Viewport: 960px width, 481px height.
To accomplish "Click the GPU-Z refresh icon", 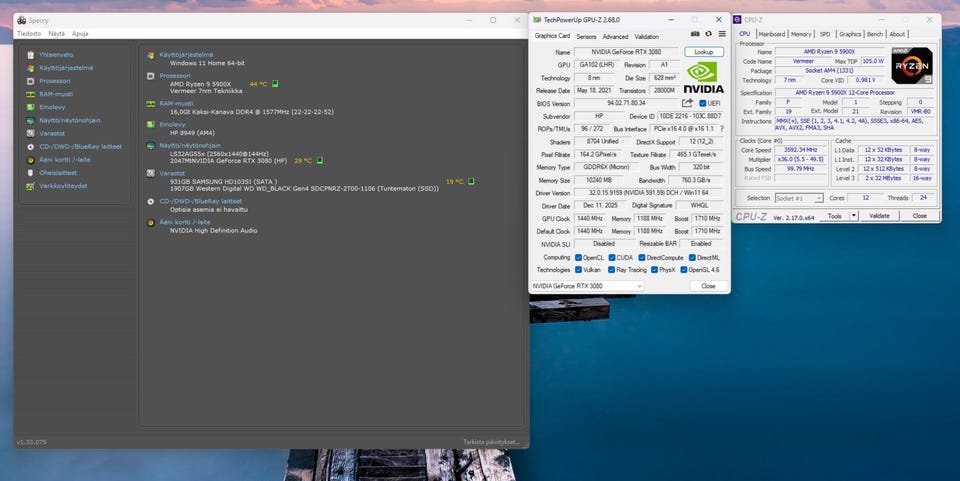I will pos(708,34).
